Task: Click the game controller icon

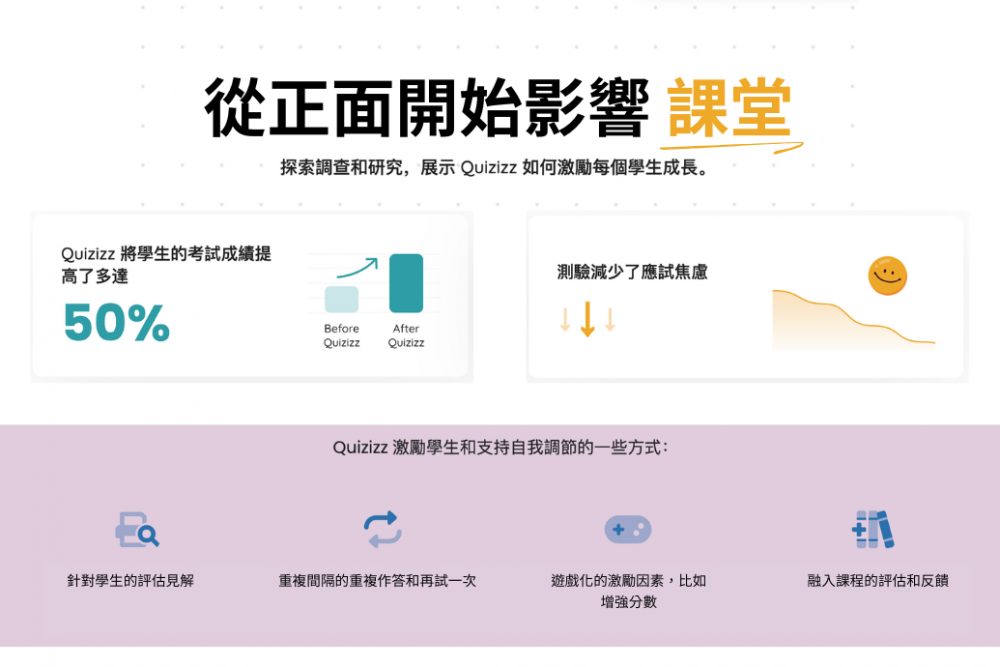Action: pos(628,529)
